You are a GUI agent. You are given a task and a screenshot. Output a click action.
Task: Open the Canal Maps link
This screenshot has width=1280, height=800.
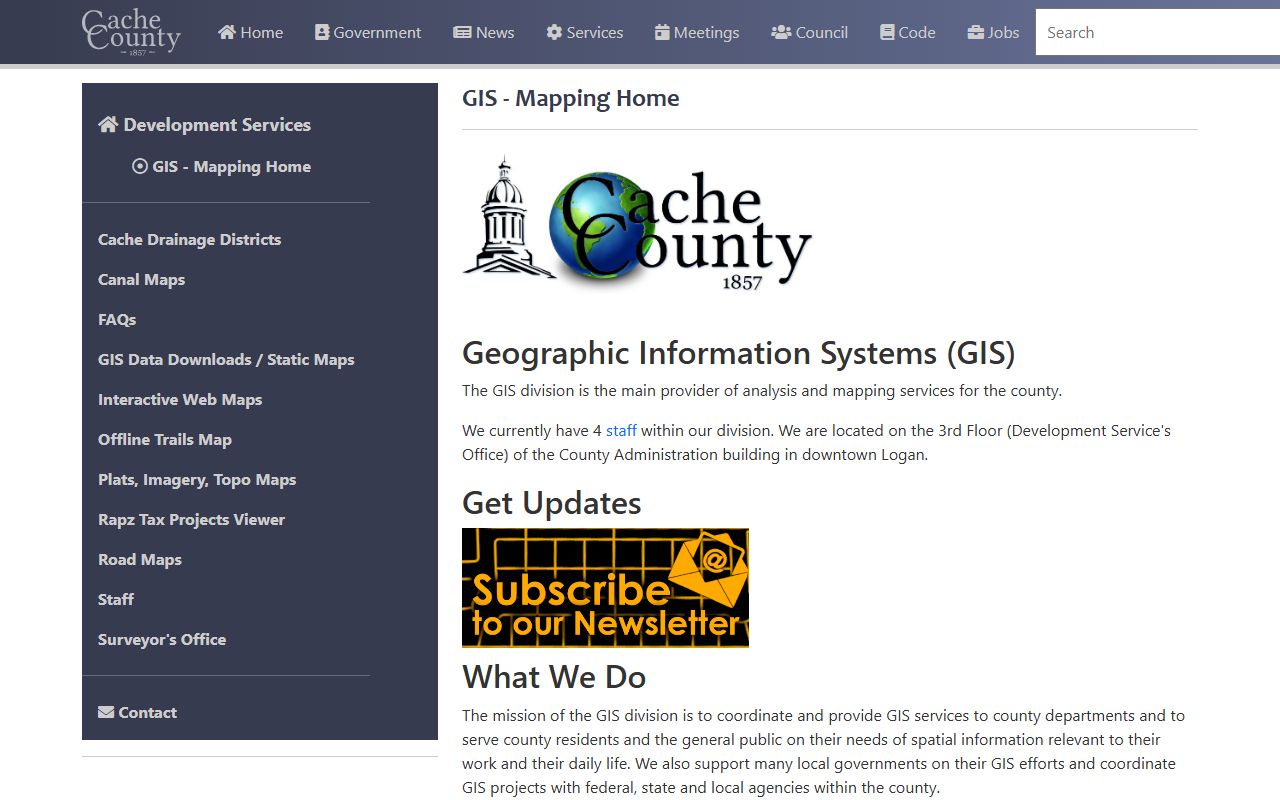(141, 279)
